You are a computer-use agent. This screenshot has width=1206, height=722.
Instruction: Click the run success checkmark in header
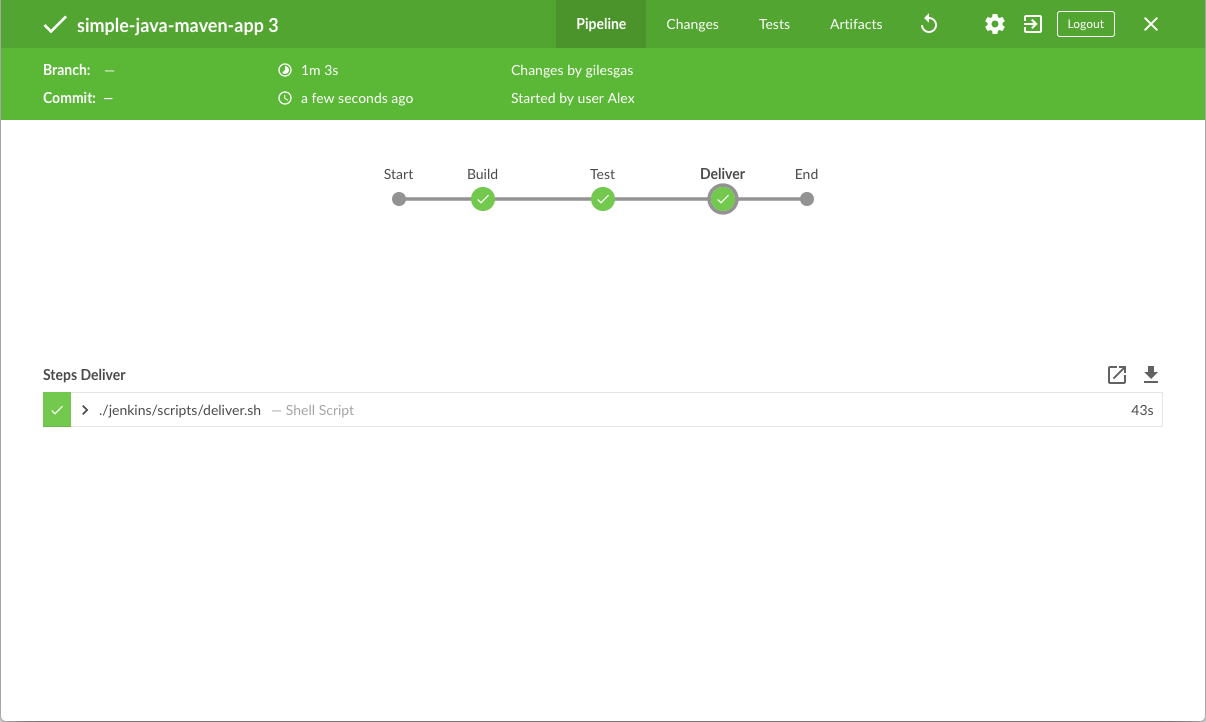click(55, 25)
